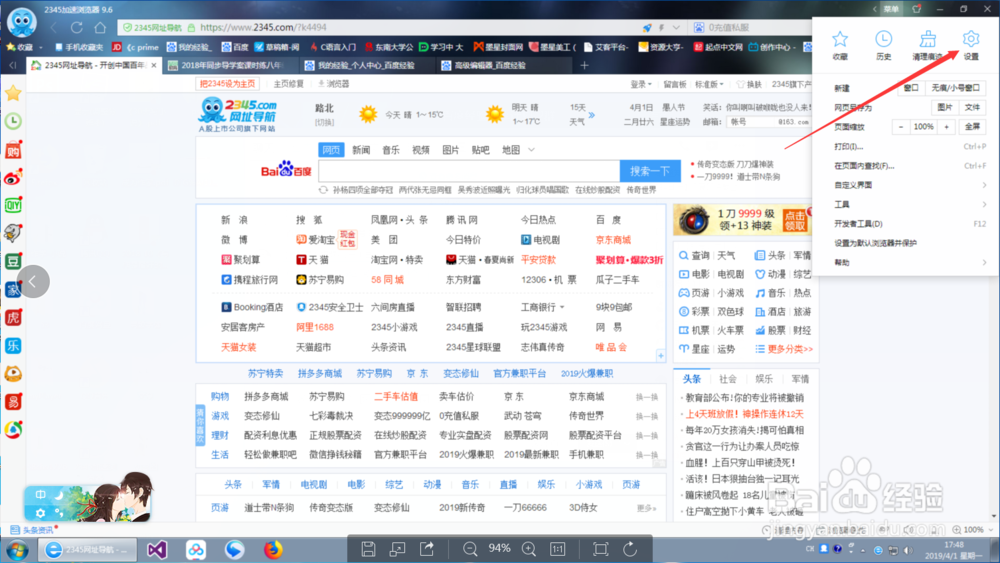The width and height of the screenshot is (1000, 563).
Task: Open 工商银行 dropdown arrow
Action: click(x=562, y=307)
